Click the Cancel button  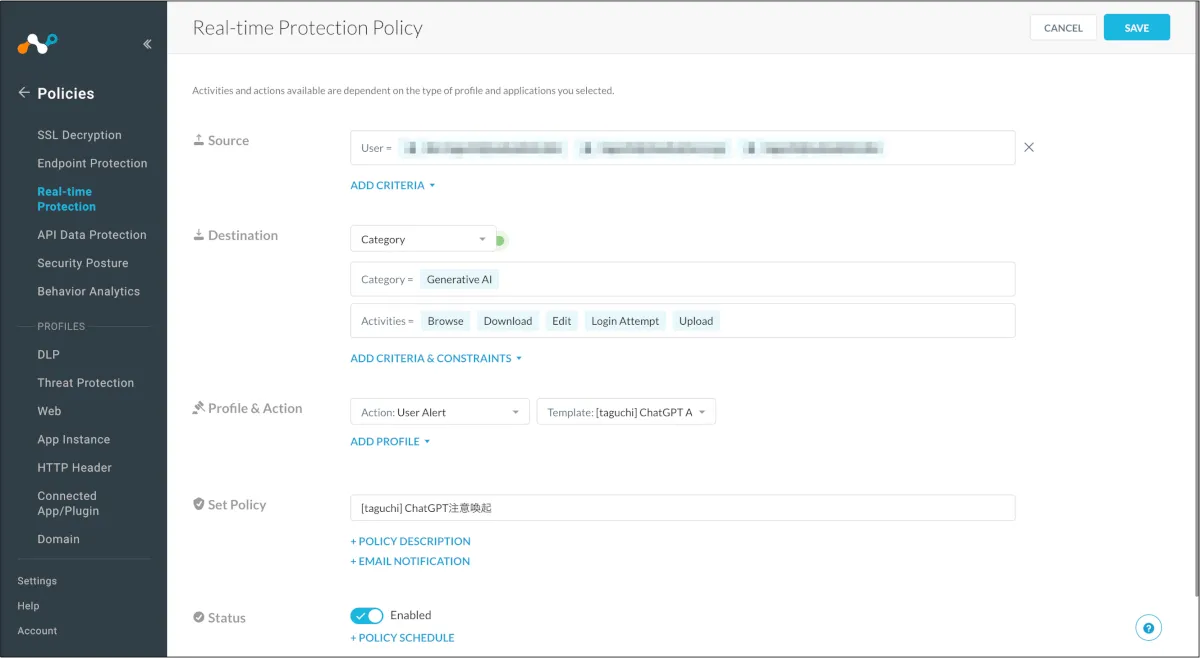1063,28
